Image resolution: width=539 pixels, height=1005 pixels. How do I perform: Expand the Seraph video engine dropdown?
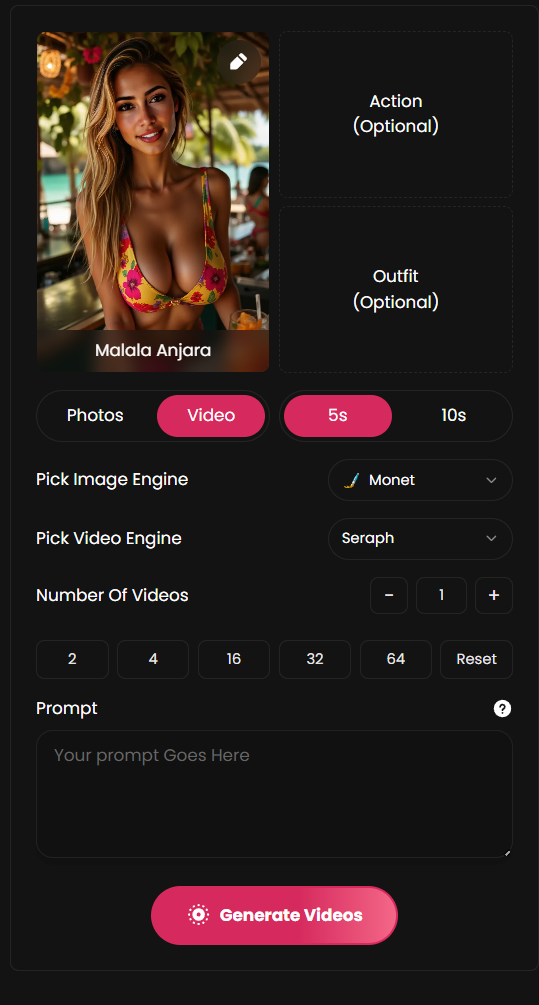[420, 538]
